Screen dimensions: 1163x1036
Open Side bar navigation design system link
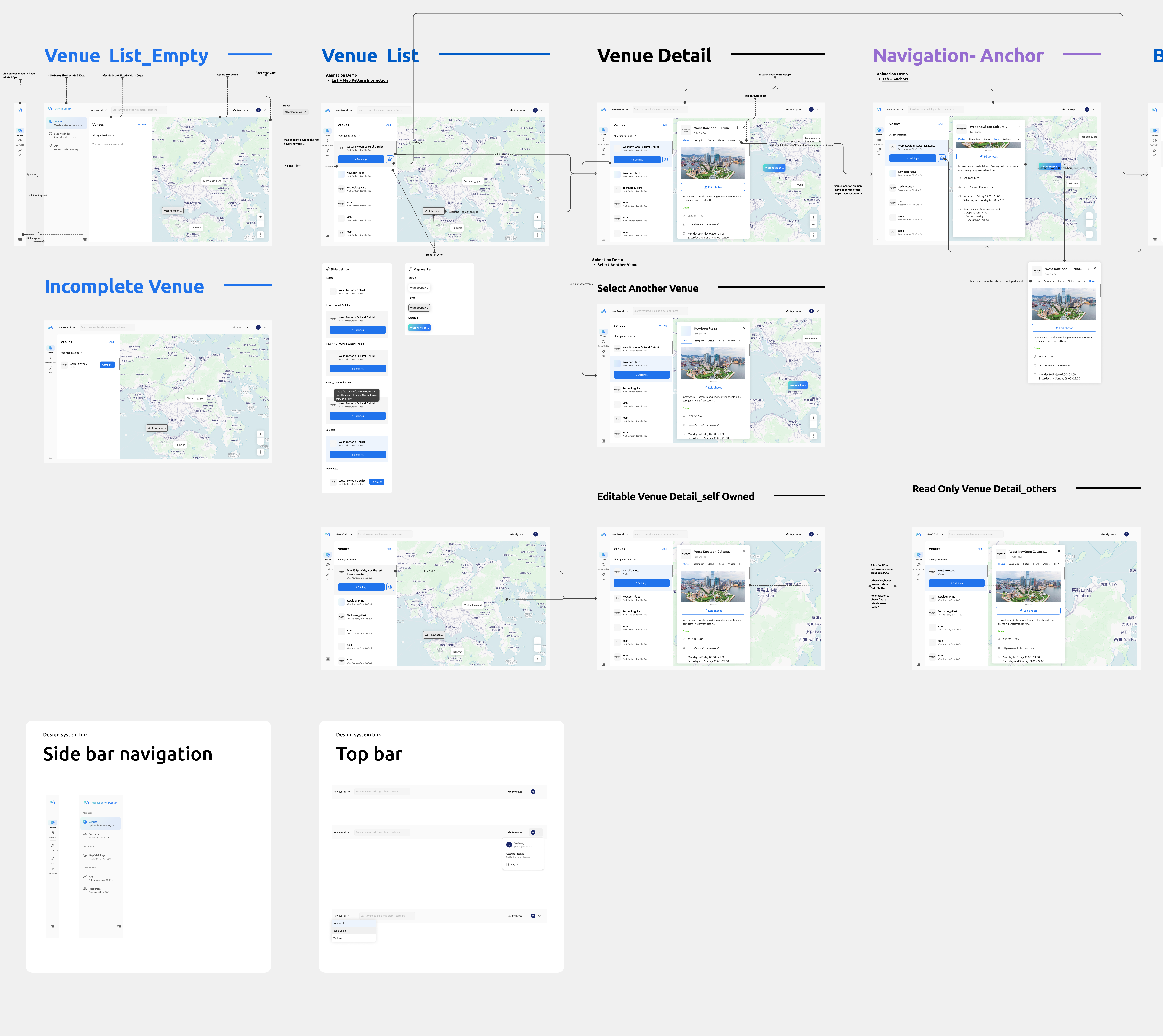128,754
